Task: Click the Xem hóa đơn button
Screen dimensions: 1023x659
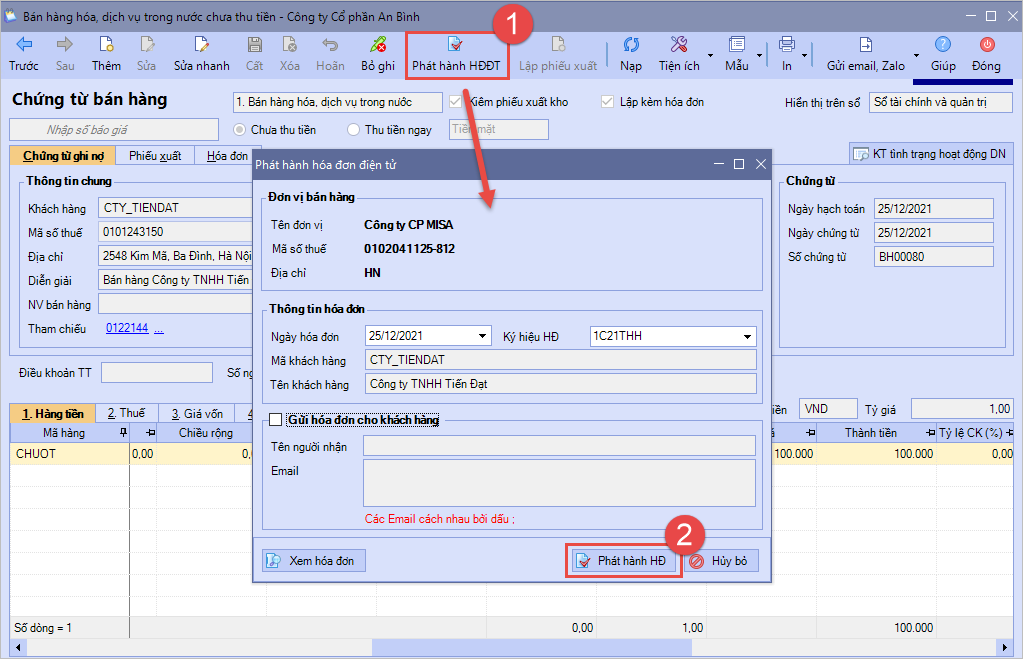Action: click(x=313, y=561)
